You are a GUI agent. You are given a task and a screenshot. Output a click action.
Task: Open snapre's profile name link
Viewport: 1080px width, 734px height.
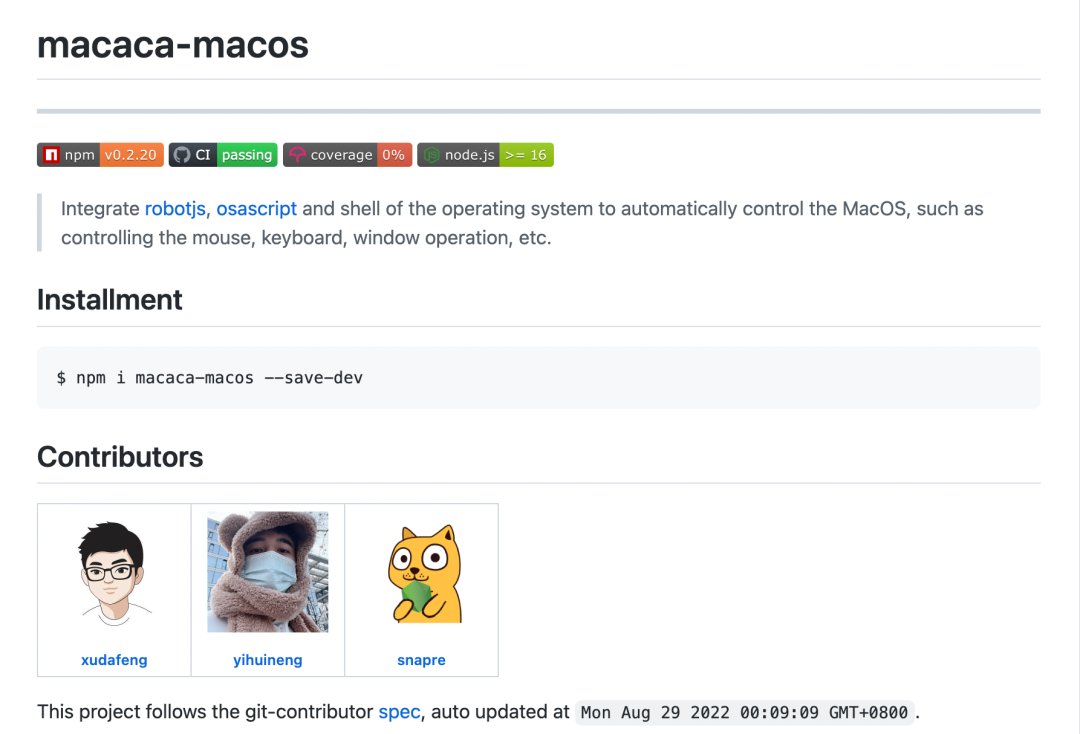[x=422, y=660]
